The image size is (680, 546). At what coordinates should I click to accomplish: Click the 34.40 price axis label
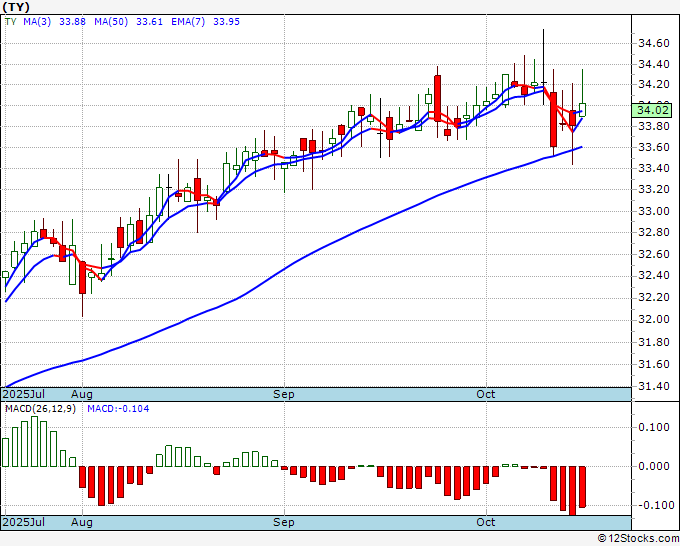(x=654, y=65)
